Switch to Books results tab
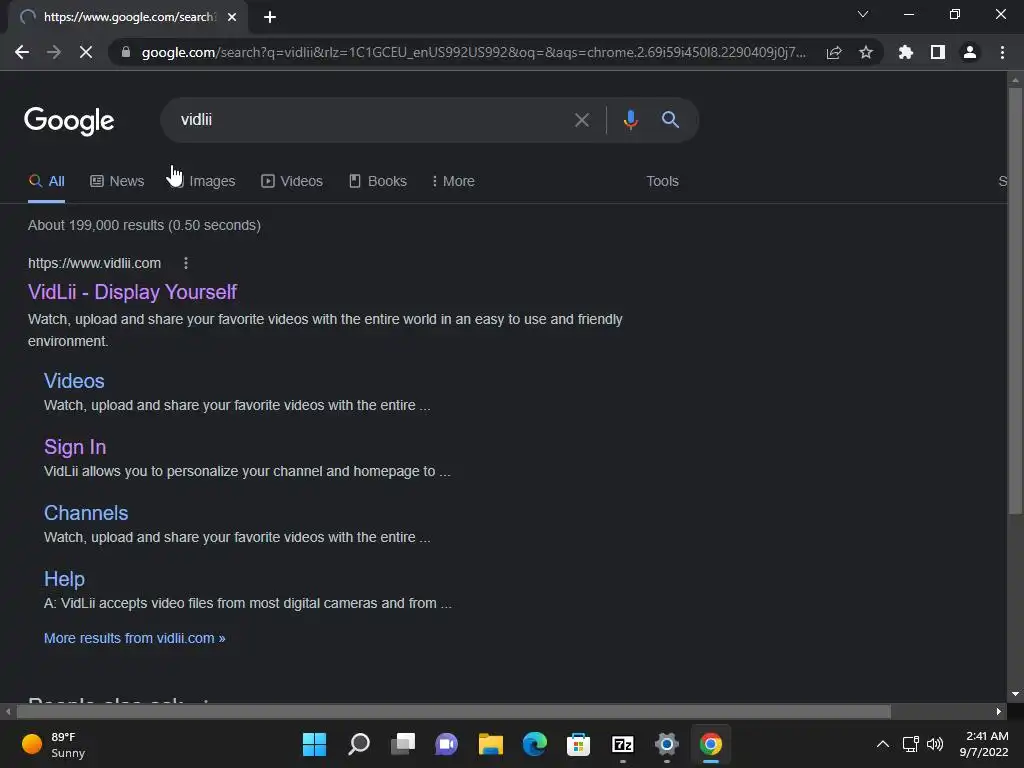 [x=377, y=181]
